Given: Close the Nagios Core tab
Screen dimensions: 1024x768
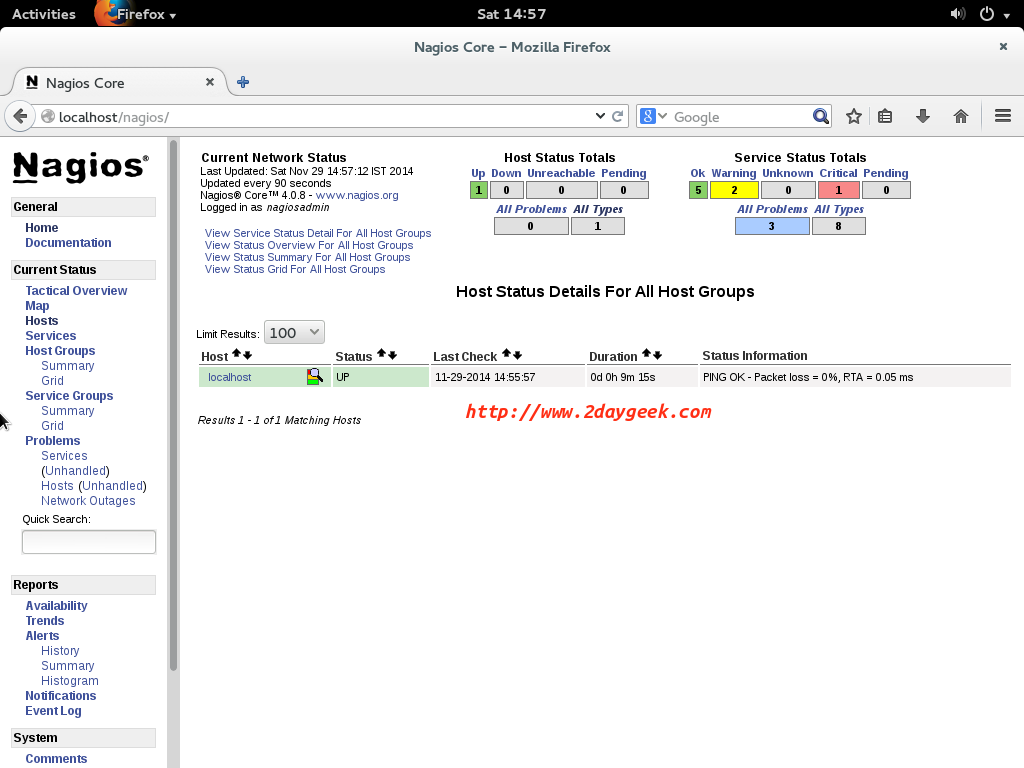Looking at the screenshot, I should click(210, 82).
